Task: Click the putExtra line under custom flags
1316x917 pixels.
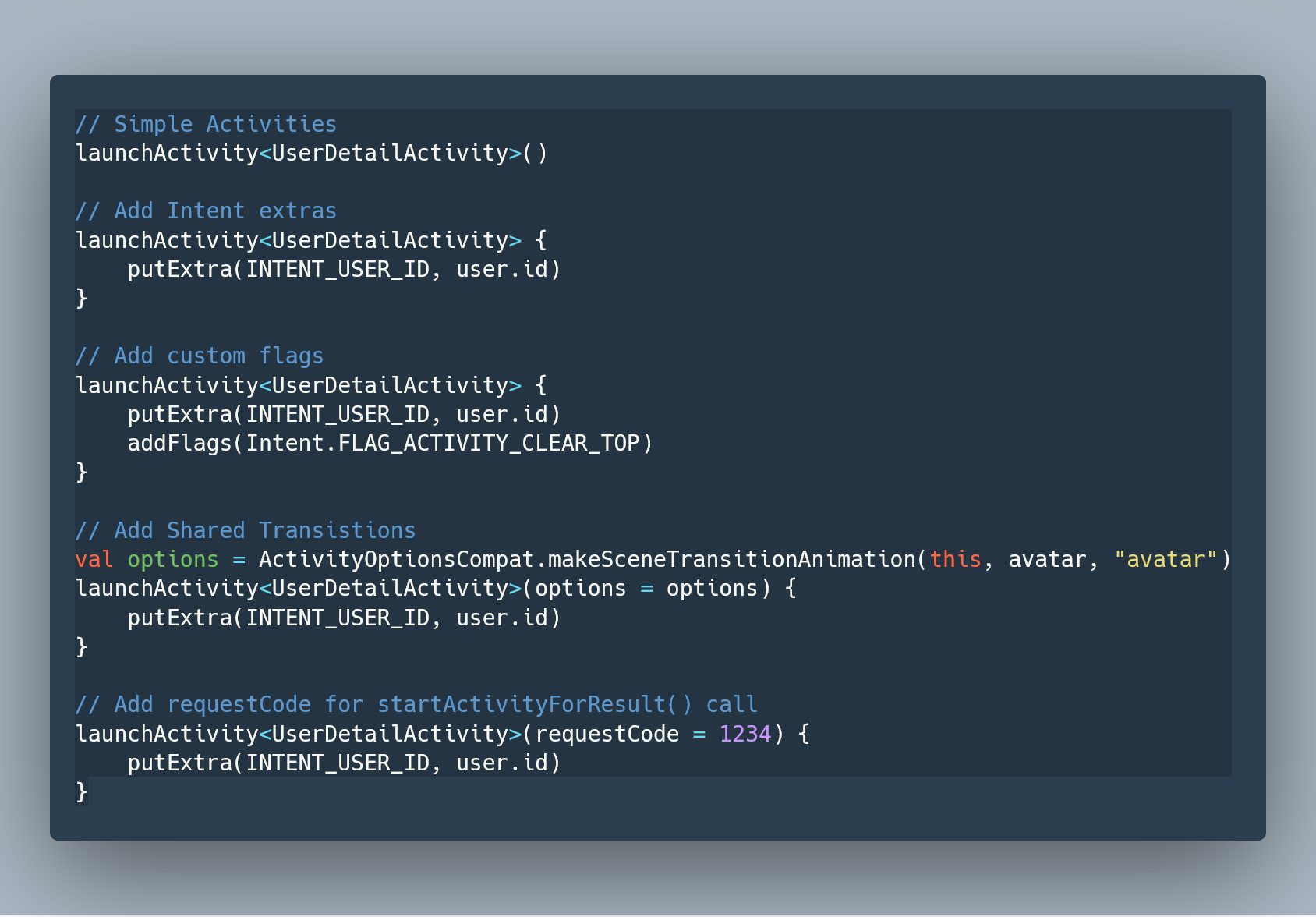Action: [344, 414]
